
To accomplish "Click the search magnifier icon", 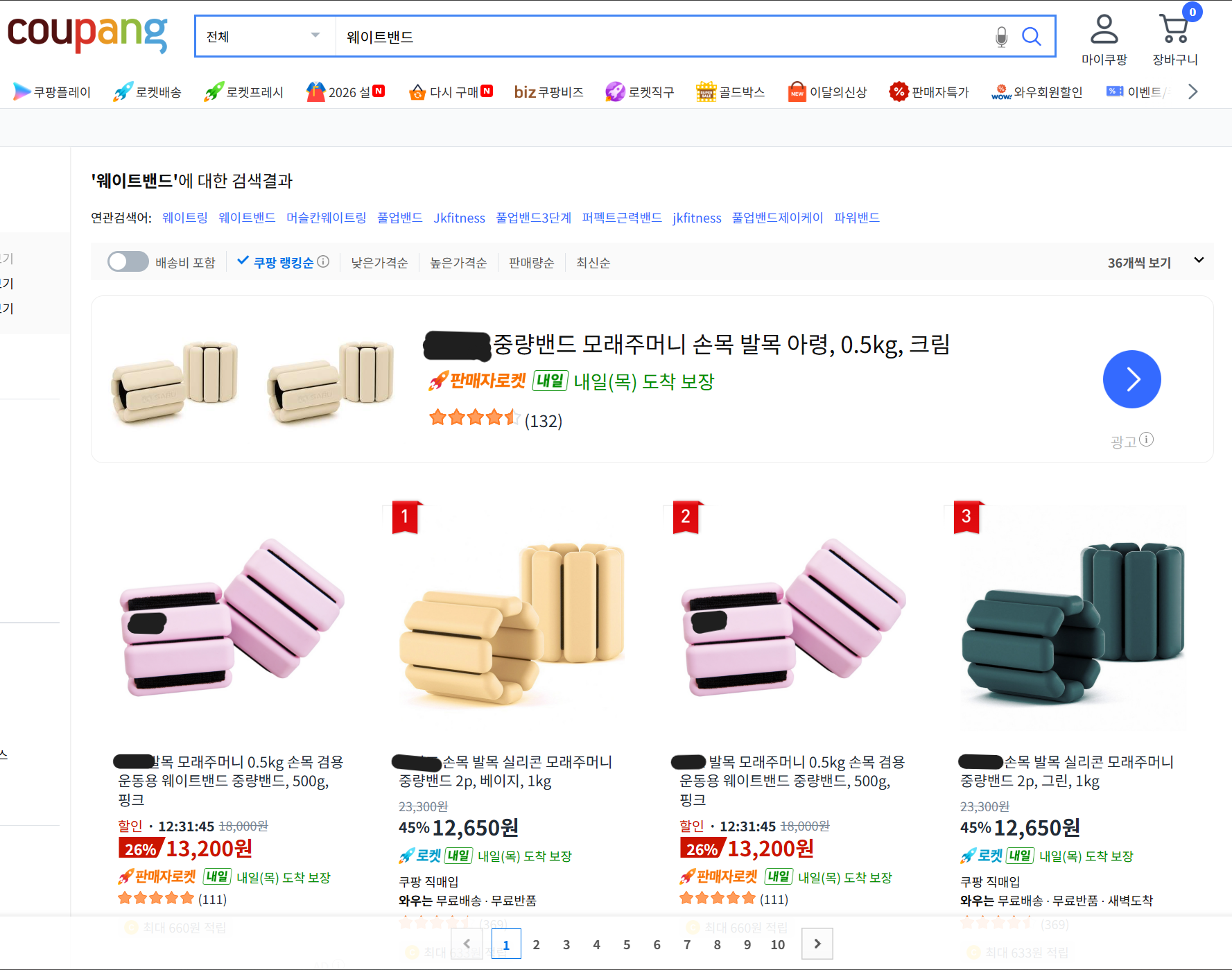I will coord(1032,36).
